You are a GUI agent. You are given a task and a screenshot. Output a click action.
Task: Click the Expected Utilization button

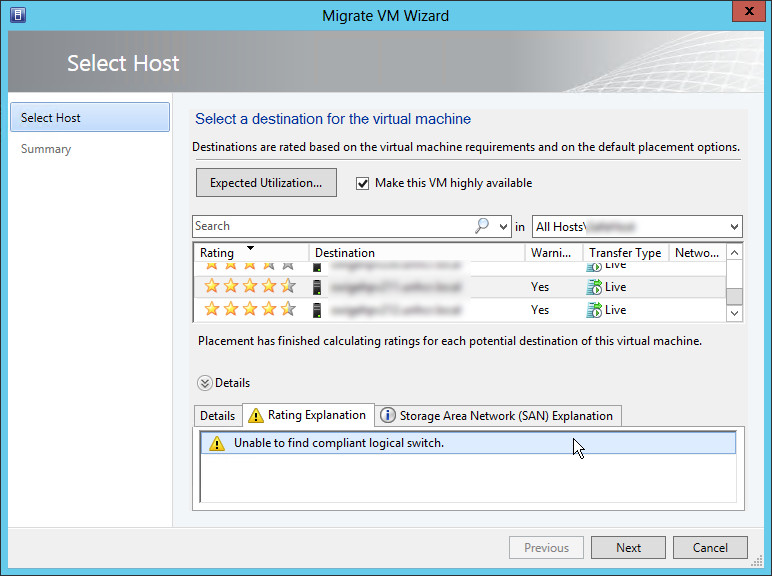pos(266,183)
